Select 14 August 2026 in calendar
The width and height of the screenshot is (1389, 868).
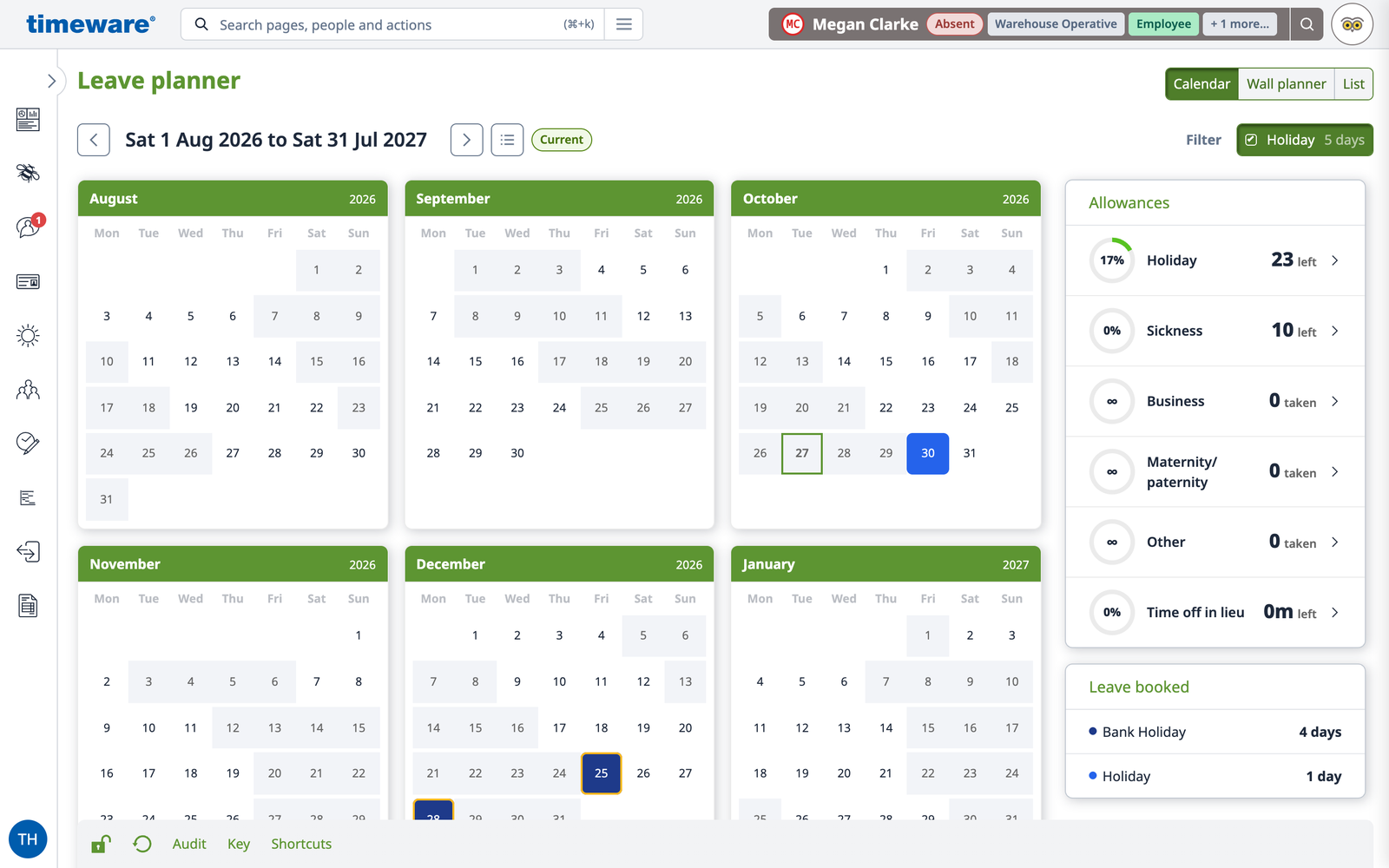(x=274, y=362)
